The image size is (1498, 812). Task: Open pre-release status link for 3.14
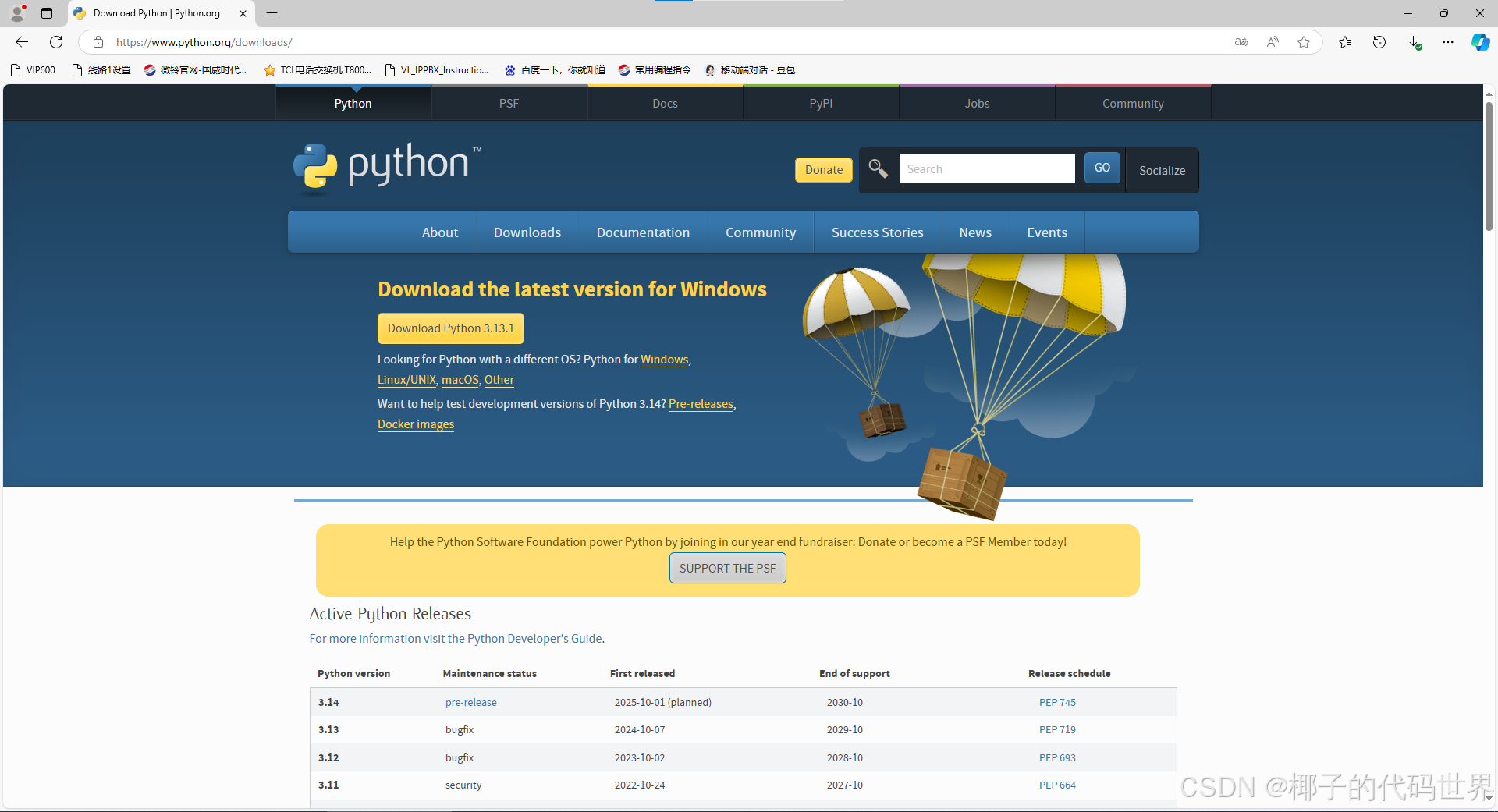coord(471,703)
